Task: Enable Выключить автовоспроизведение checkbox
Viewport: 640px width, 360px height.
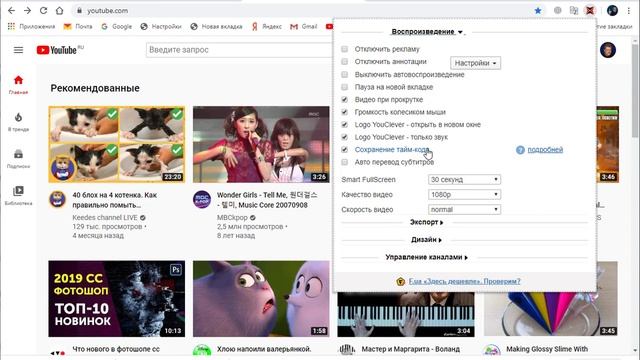Action: [x=344, y=75]
